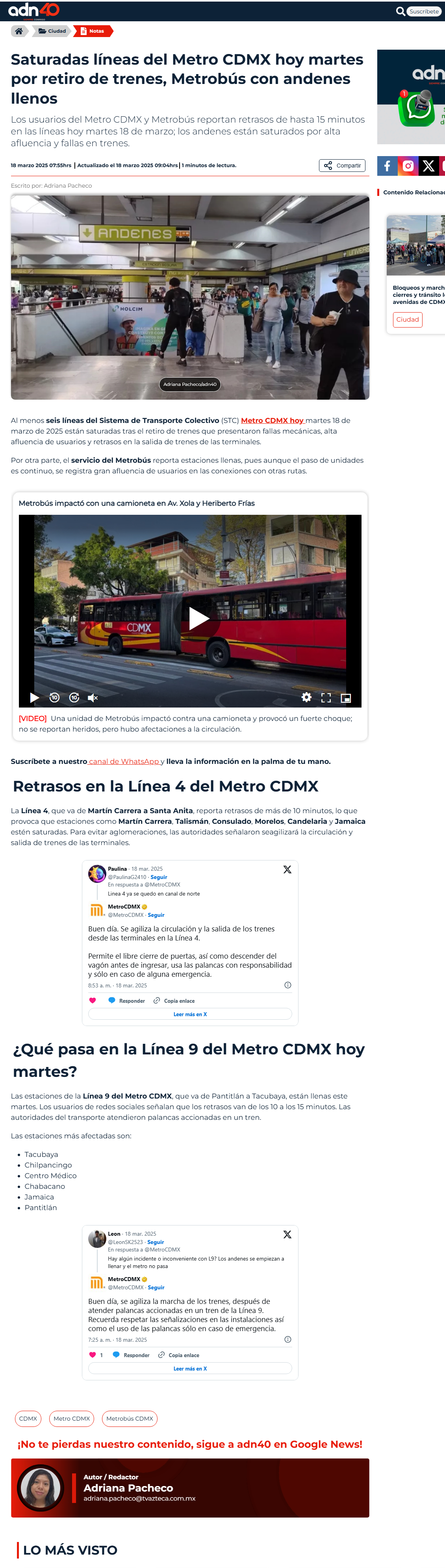
Task: Toggle picture-in-picture for the video
Action: click(346, 698)
